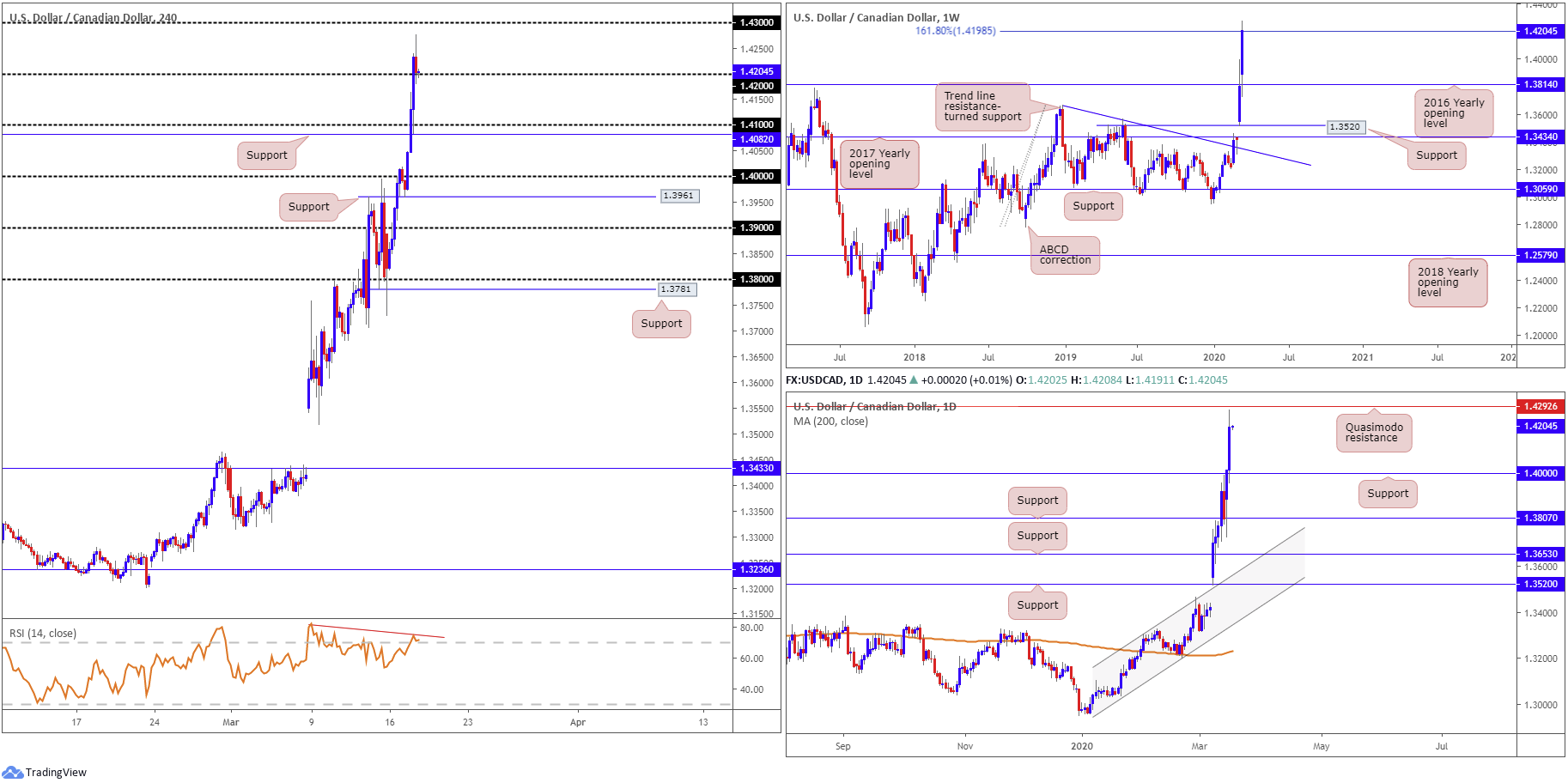This screenshot has height=783, width=1568.
Task: Click the weekly Support callout near 1.34340
Action: (1437, 155)
